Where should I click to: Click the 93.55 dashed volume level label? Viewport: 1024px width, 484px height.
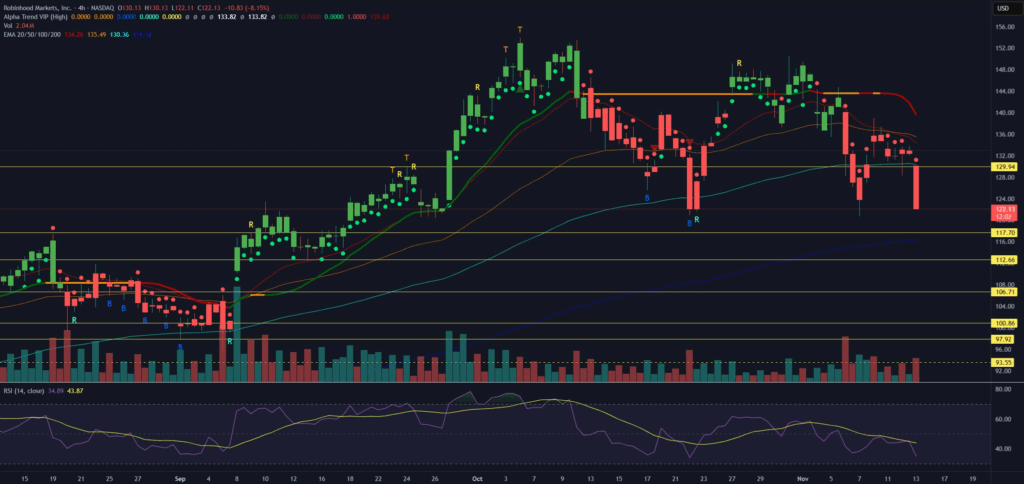[x=1000, y=363]
